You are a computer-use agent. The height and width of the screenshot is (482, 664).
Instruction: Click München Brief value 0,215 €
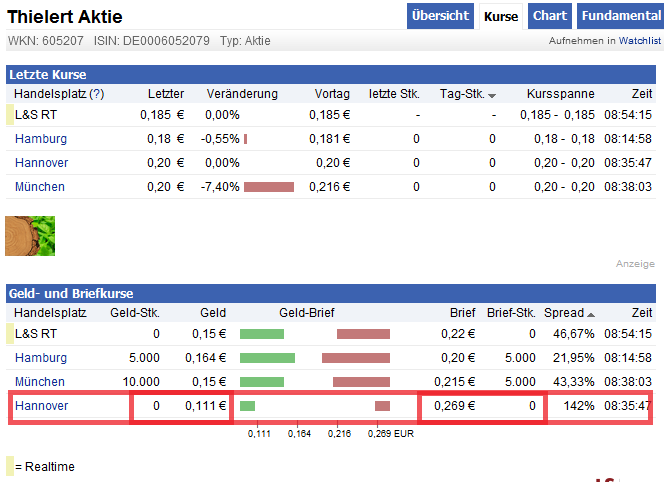pos(454,382)
